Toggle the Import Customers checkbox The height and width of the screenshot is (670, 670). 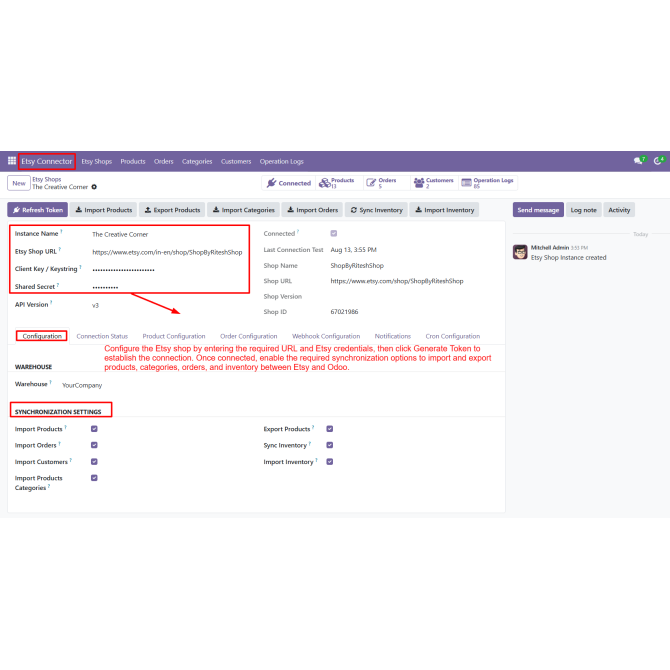click(x=94, y=461)
